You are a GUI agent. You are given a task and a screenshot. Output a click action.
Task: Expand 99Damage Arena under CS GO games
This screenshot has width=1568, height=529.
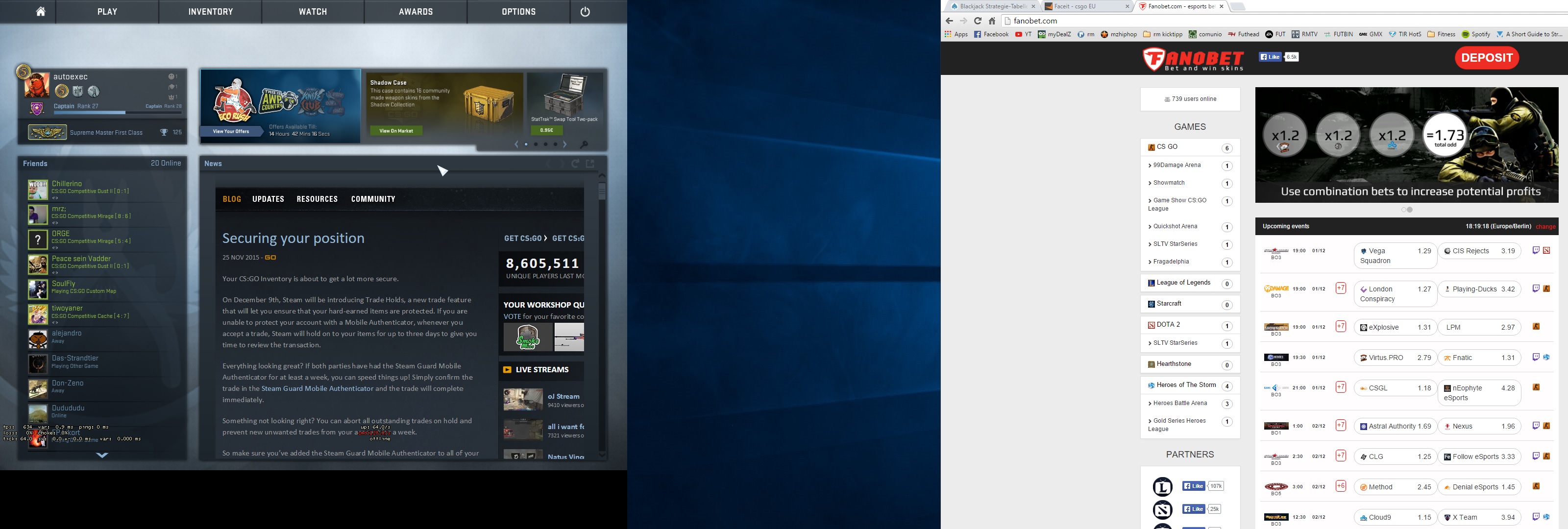coord(1176,165)
